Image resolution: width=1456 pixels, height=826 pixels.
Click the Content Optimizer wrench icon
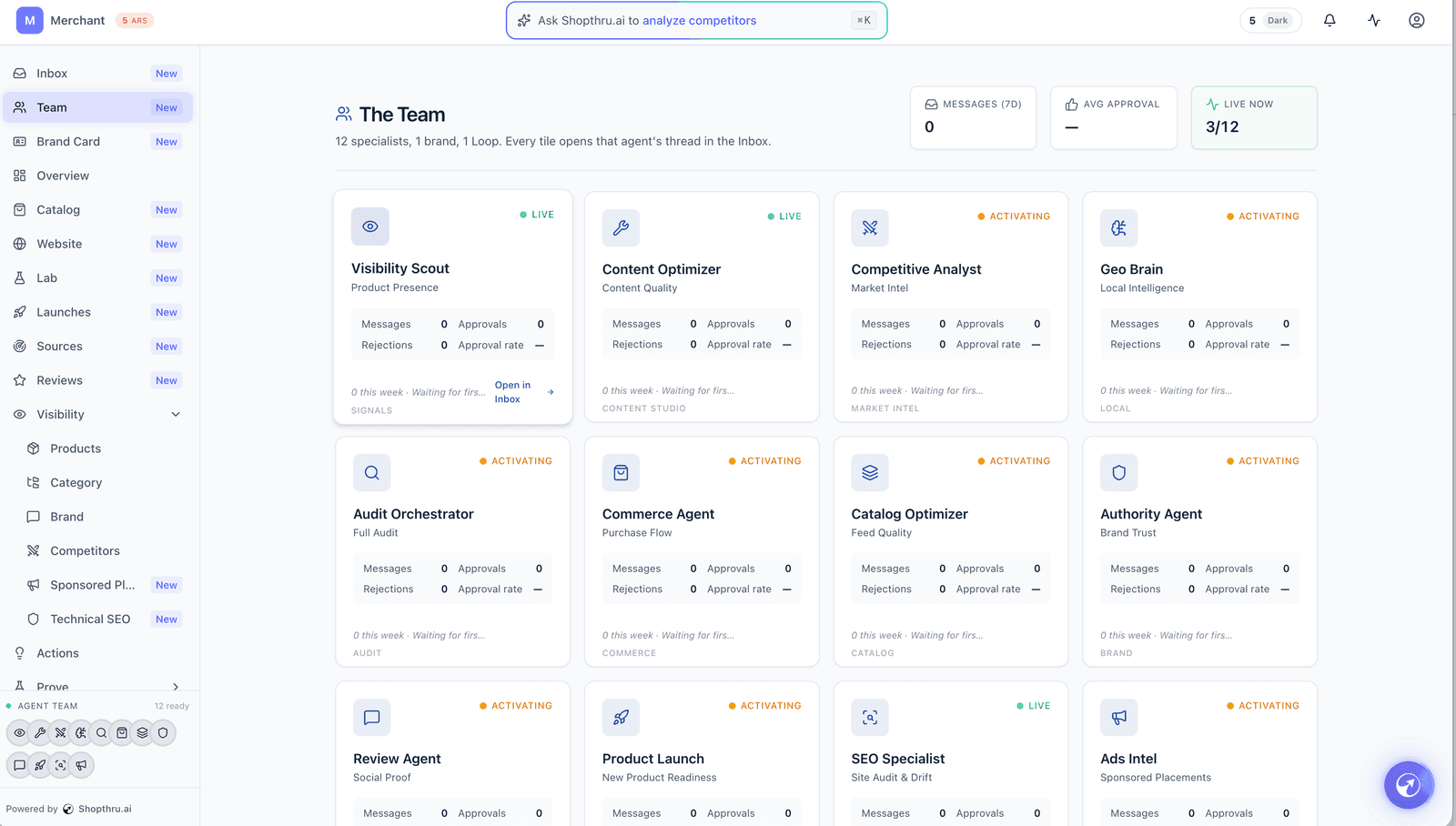pyautogui.click(x=621, y=227)
